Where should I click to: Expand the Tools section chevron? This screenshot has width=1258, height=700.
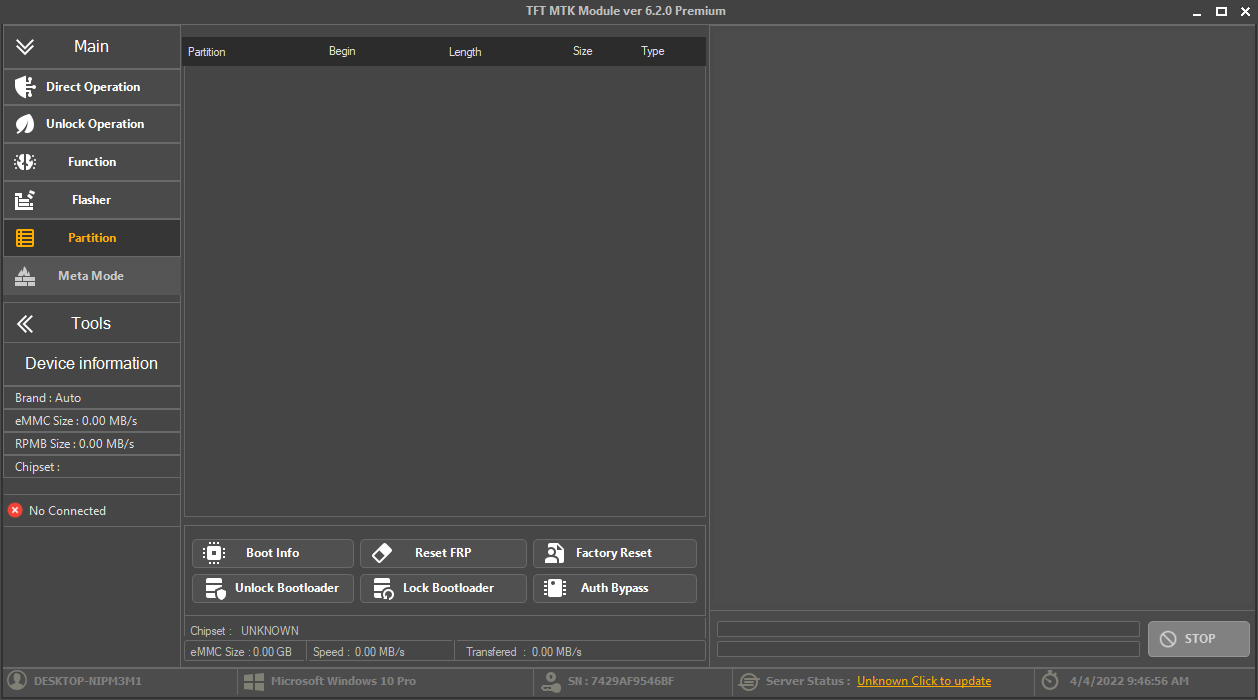tap(24, 322)
